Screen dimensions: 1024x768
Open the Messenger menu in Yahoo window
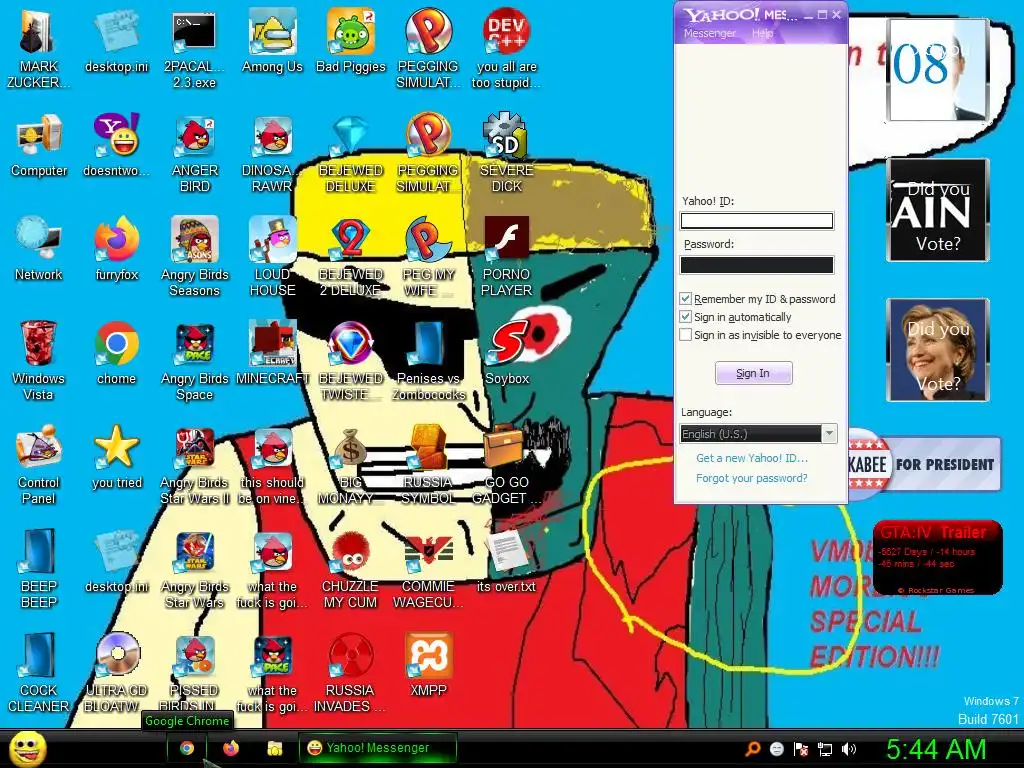[x=710, y=33]
